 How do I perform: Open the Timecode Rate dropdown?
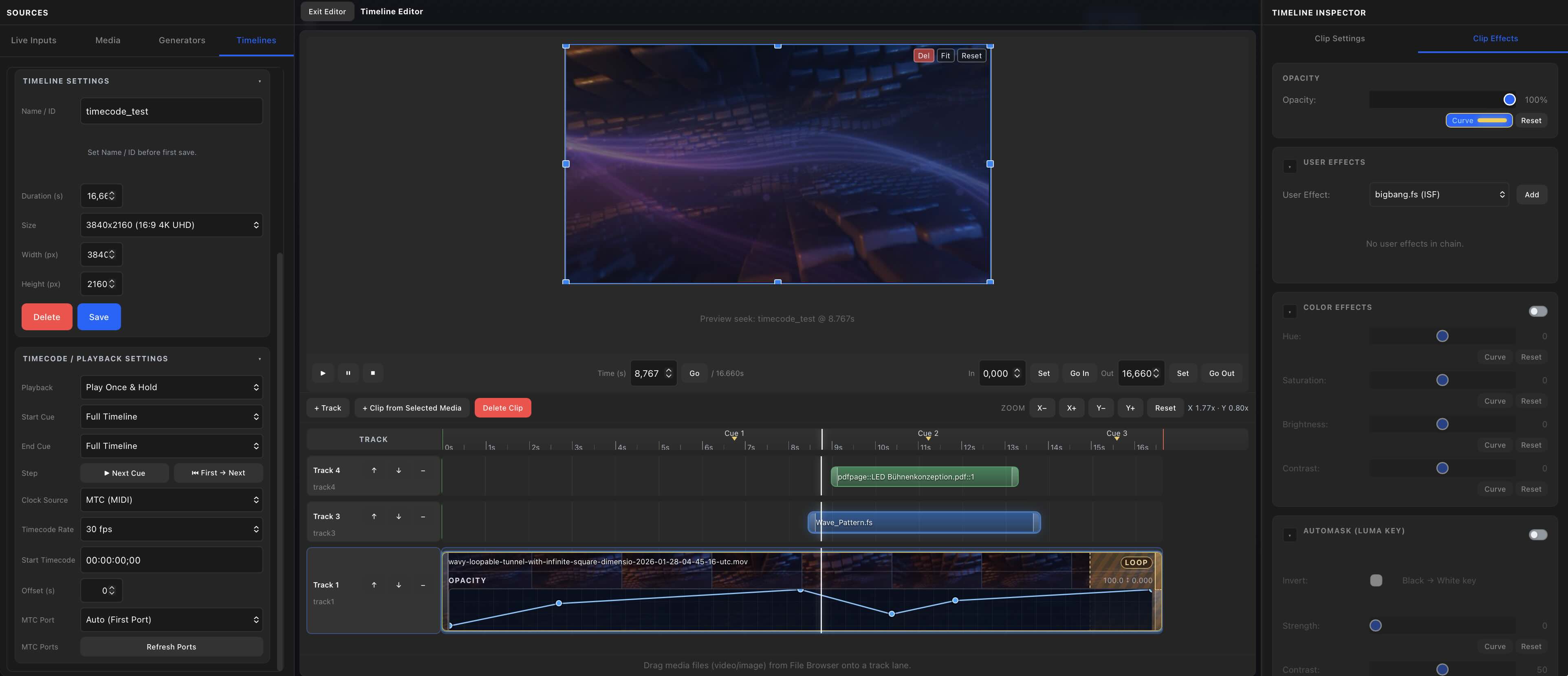coord(171,529)
